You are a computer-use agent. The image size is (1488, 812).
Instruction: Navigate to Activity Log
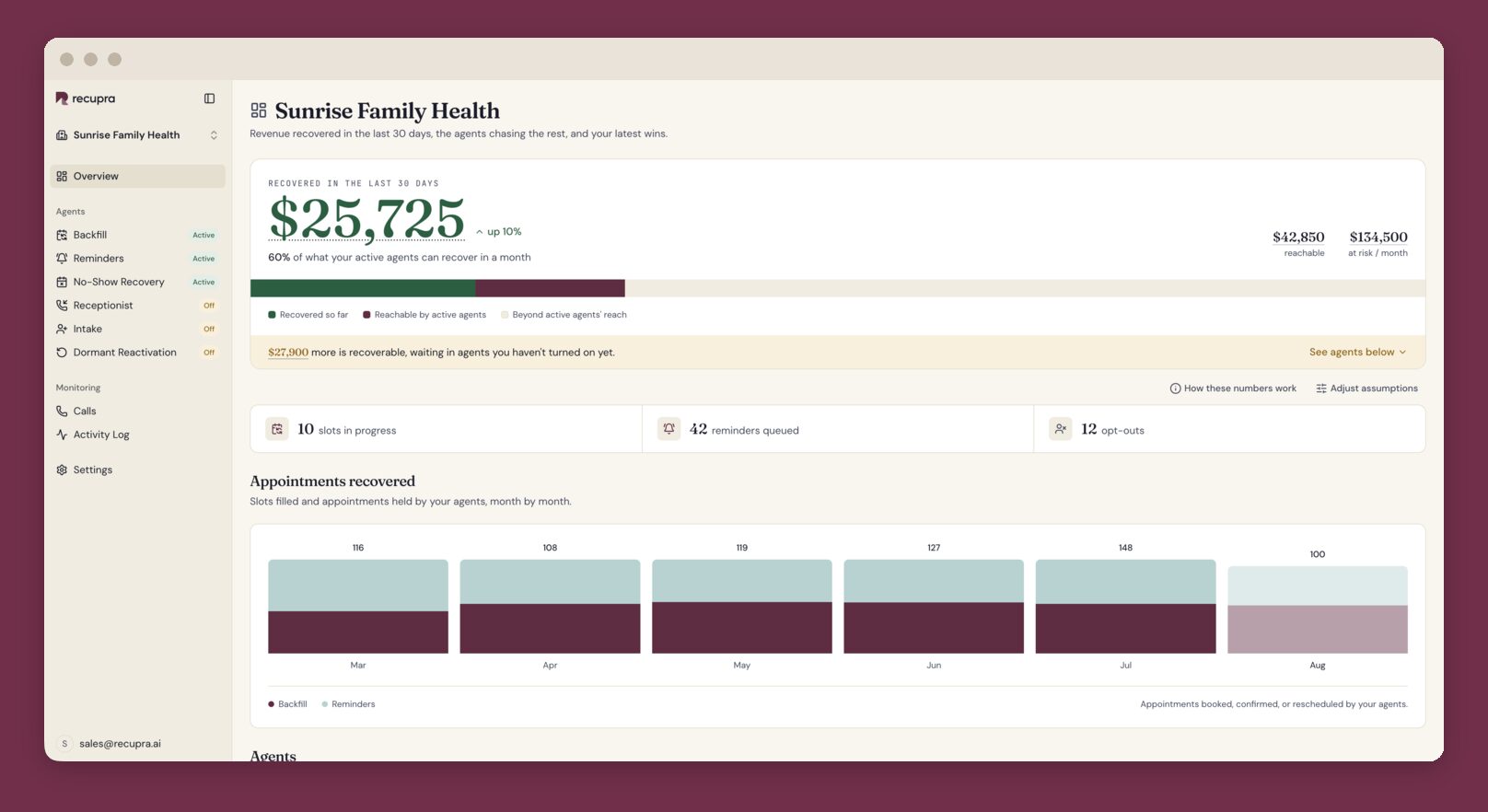[137, 435]
